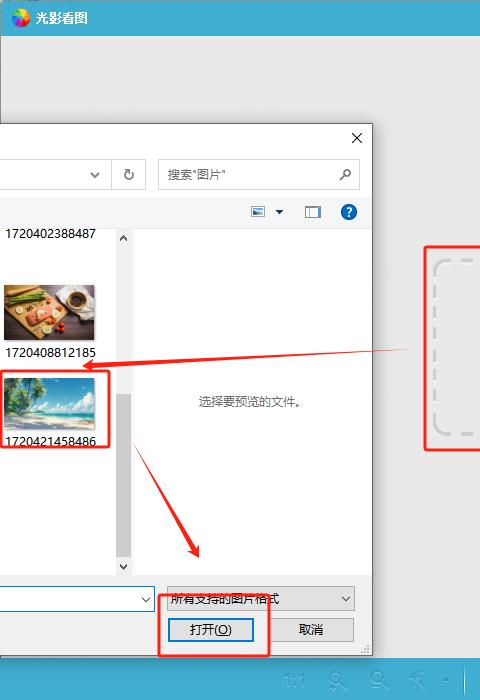
Task: Refresh the folder with the reload icon
Action: [x=129, y=174]
